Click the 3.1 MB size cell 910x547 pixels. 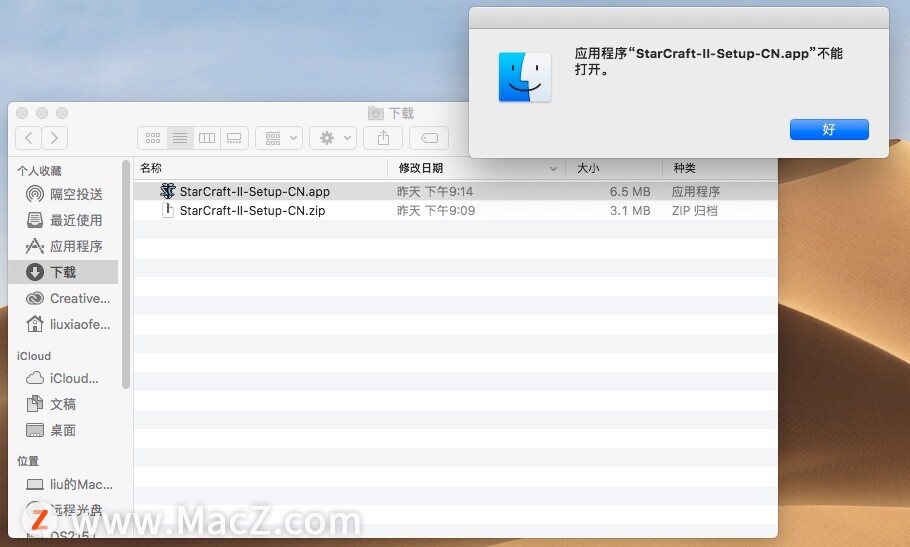(630, 211)
